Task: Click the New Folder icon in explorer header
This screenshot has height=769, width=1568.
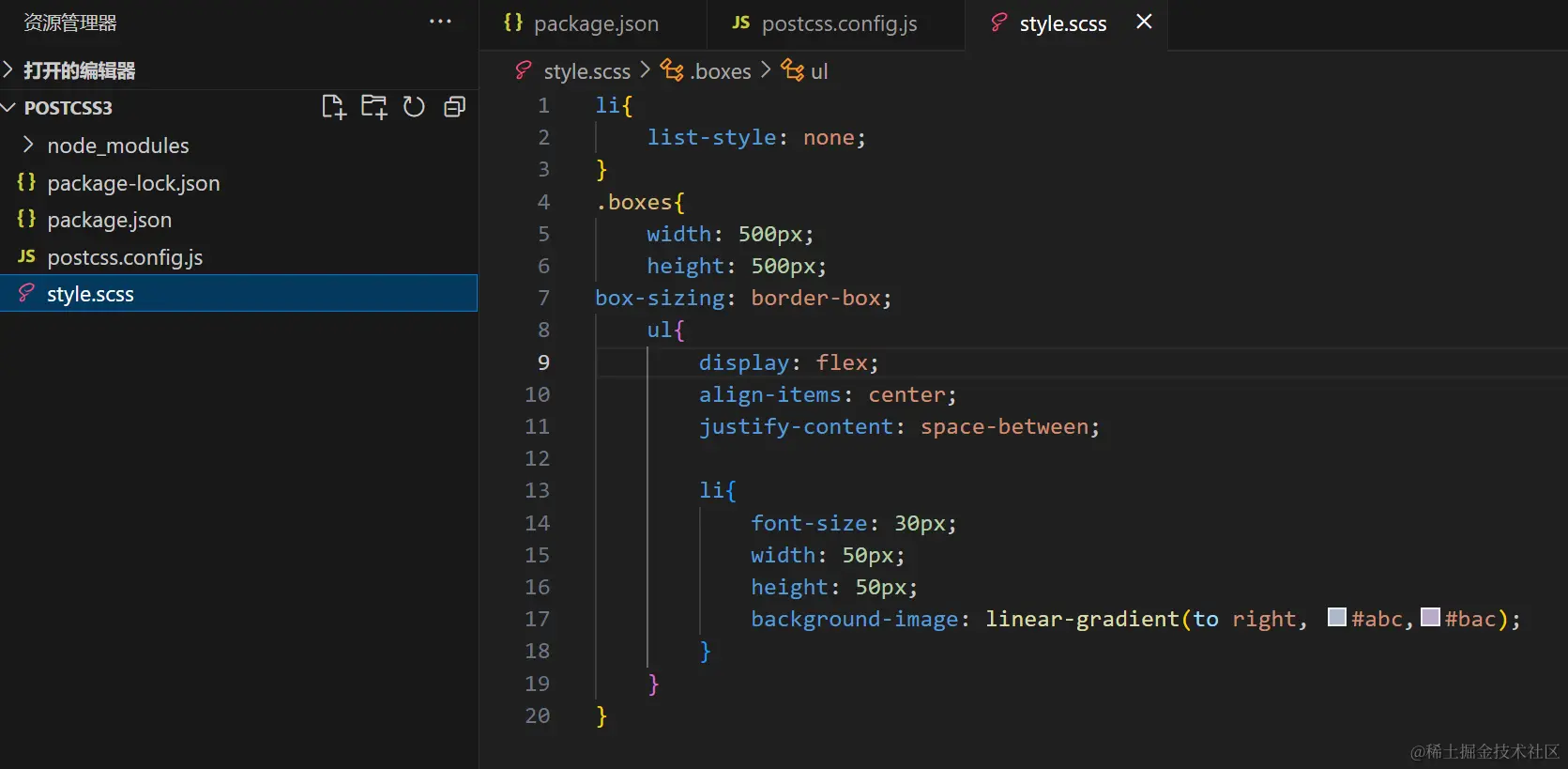Action: (x=374, y=107)
